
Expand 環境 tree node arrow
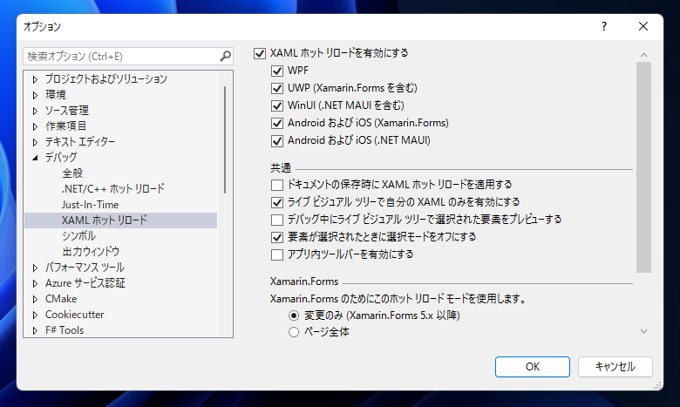point(35,95)
